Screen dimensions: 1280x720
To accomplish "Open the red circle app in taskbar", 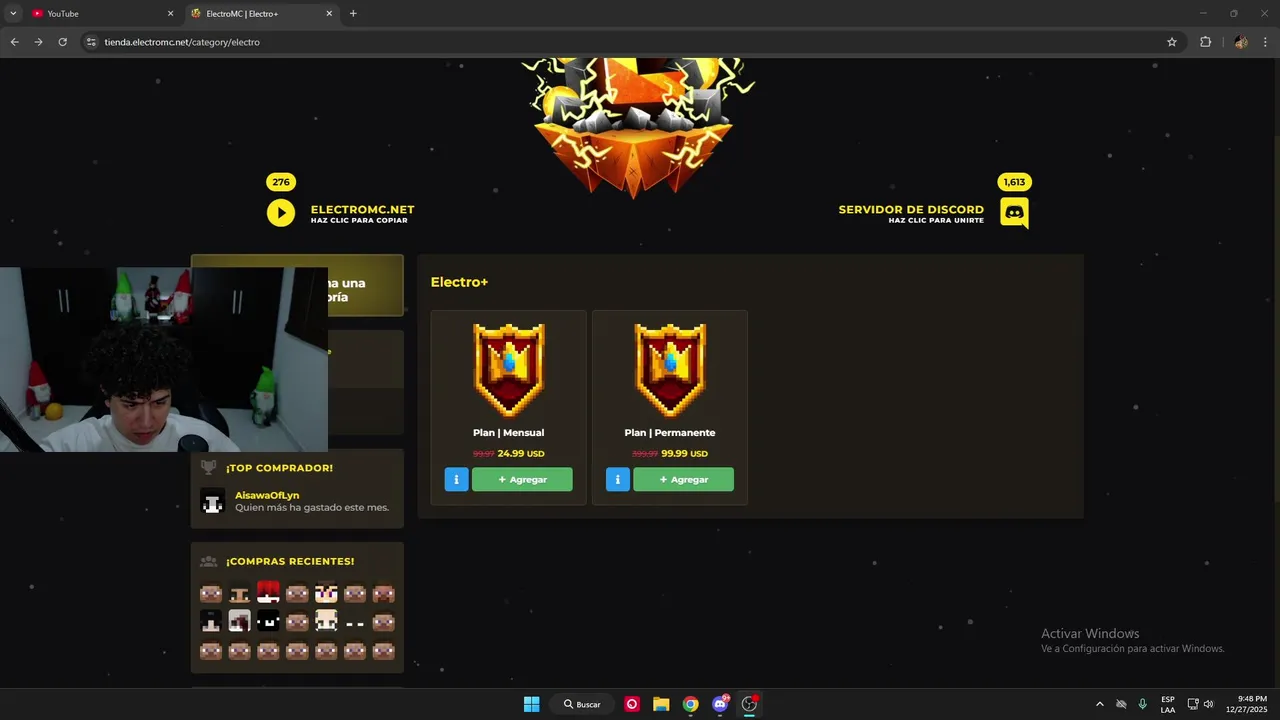I will (632, 704).
